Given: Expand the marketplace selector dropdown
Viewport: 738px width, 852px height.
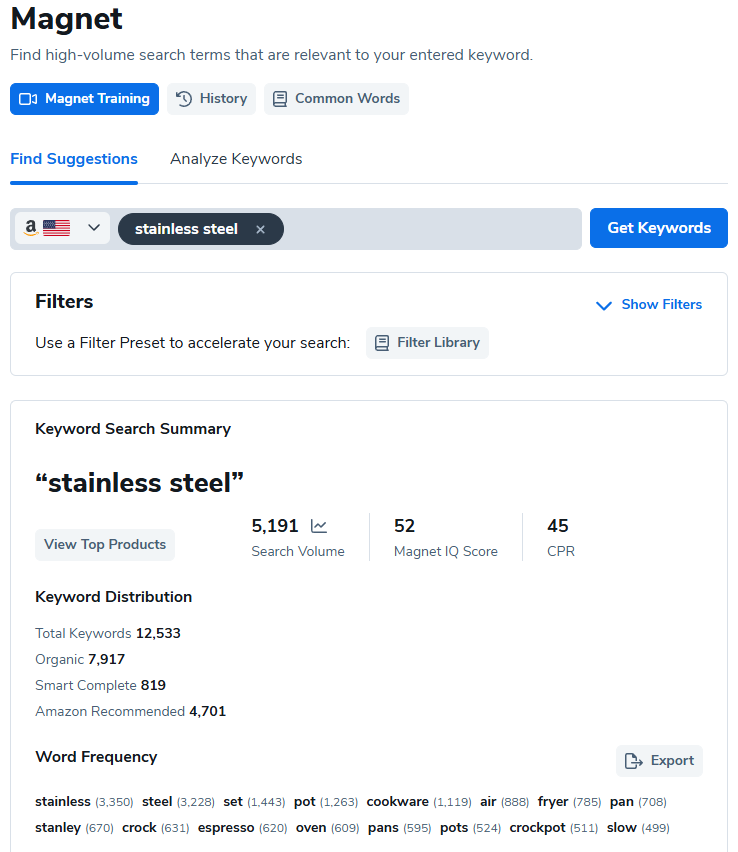Looking at the screenshot, I should pos(92,227).
